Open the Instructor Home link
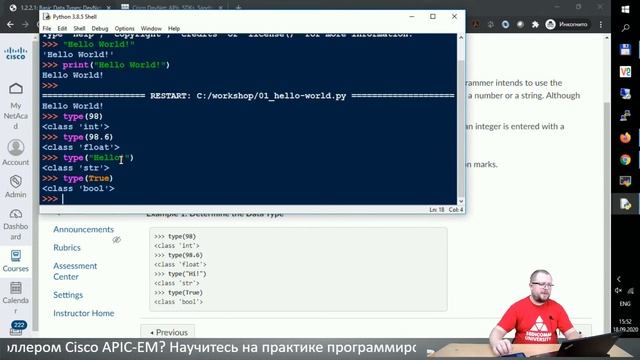640x360 pixels. click(84, 313)
